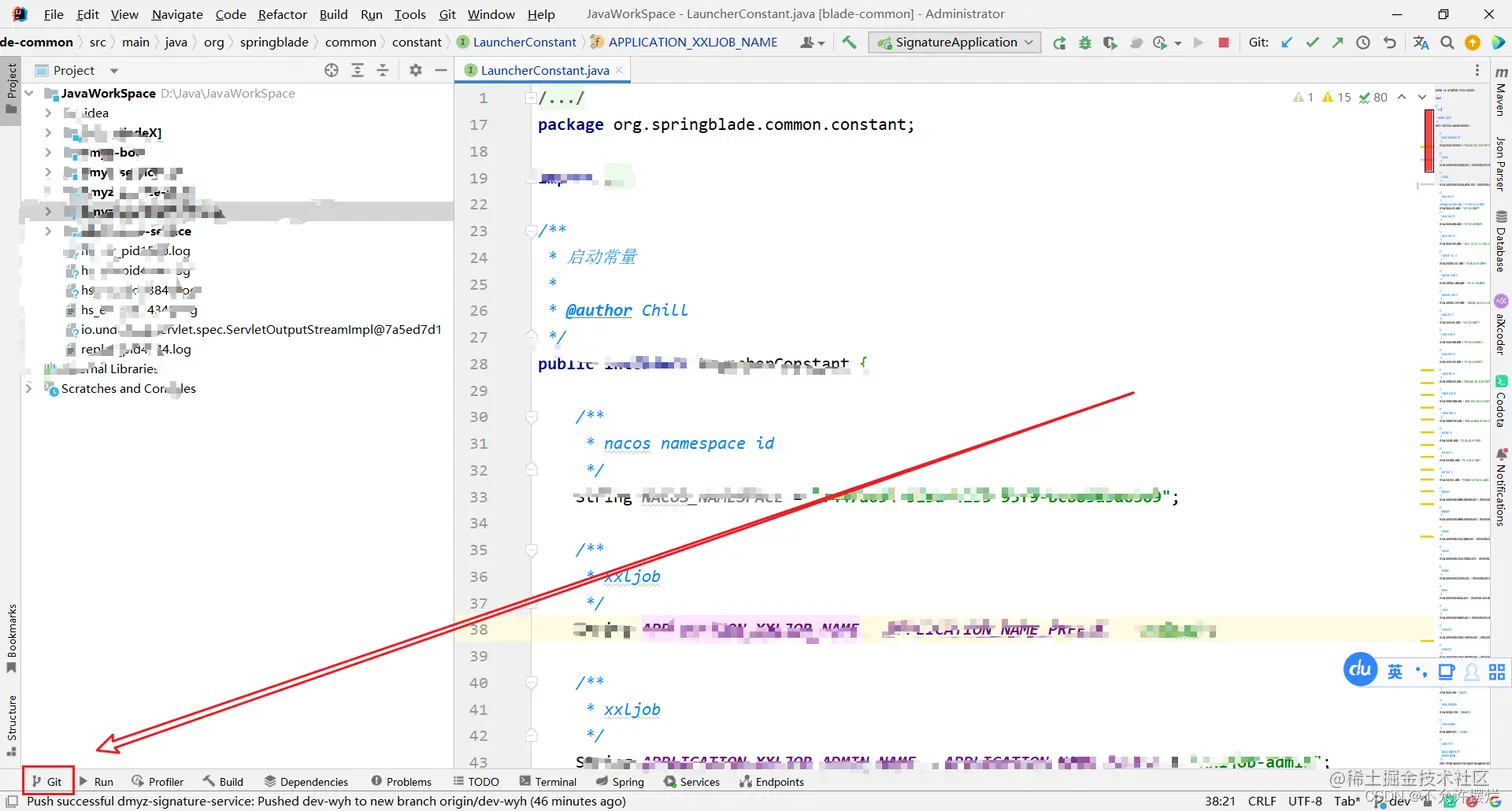1512x811 pixels.
Task: Open the Navigate menu
Action: point(177,14)
